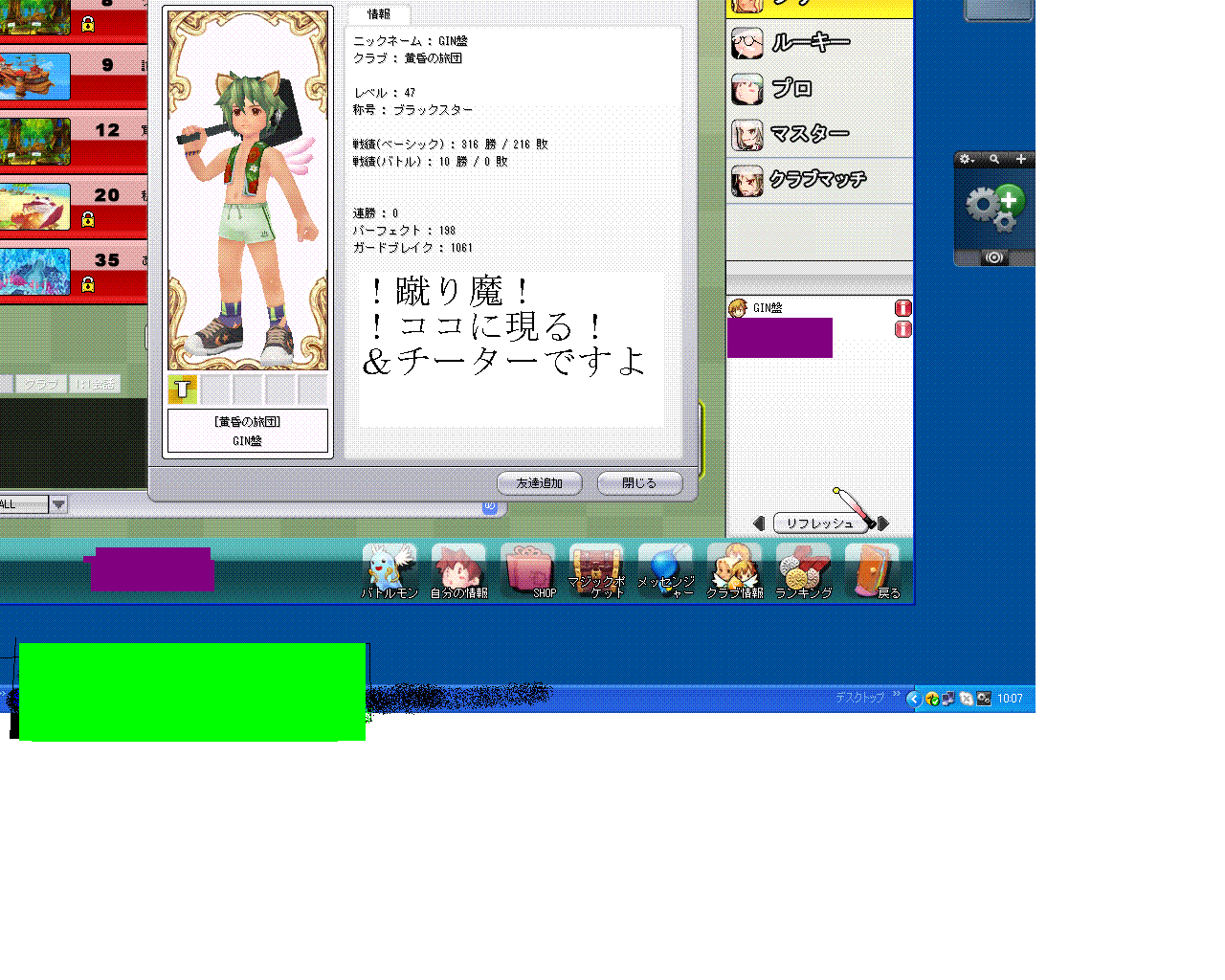Open the ALL chat filter dropdown arrow

[58, 504]
